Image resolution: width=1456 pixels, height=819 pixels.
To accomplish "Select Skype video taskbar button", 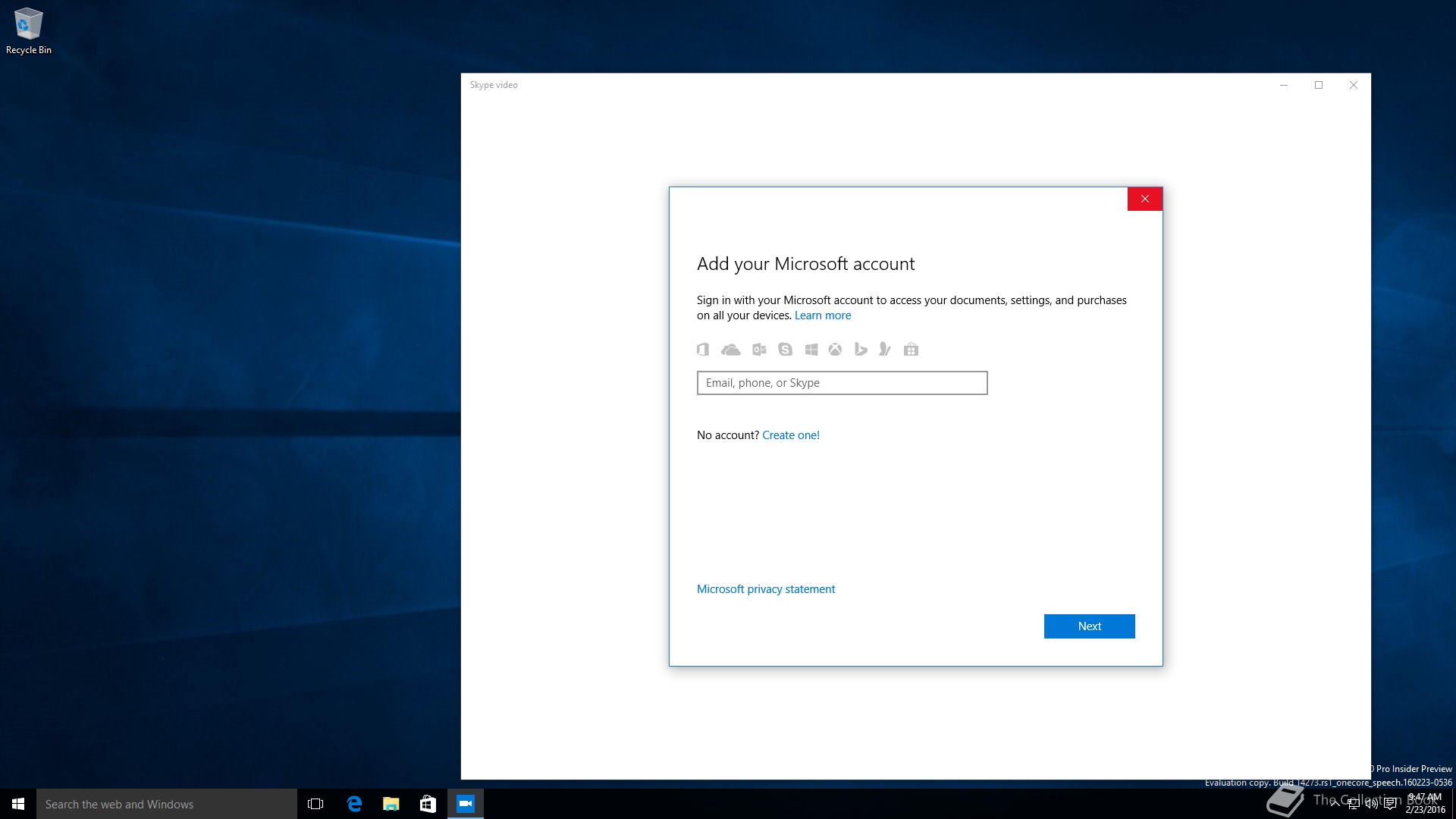I will pyautogui.click(x=466, y=804).
